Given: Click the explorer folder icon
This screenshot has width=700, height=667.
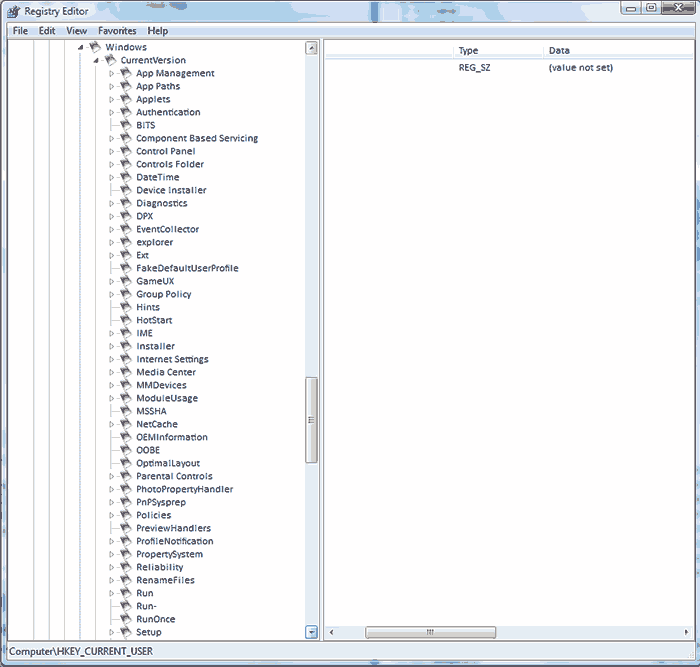Looking at the screenshot, I should [126, 242].
